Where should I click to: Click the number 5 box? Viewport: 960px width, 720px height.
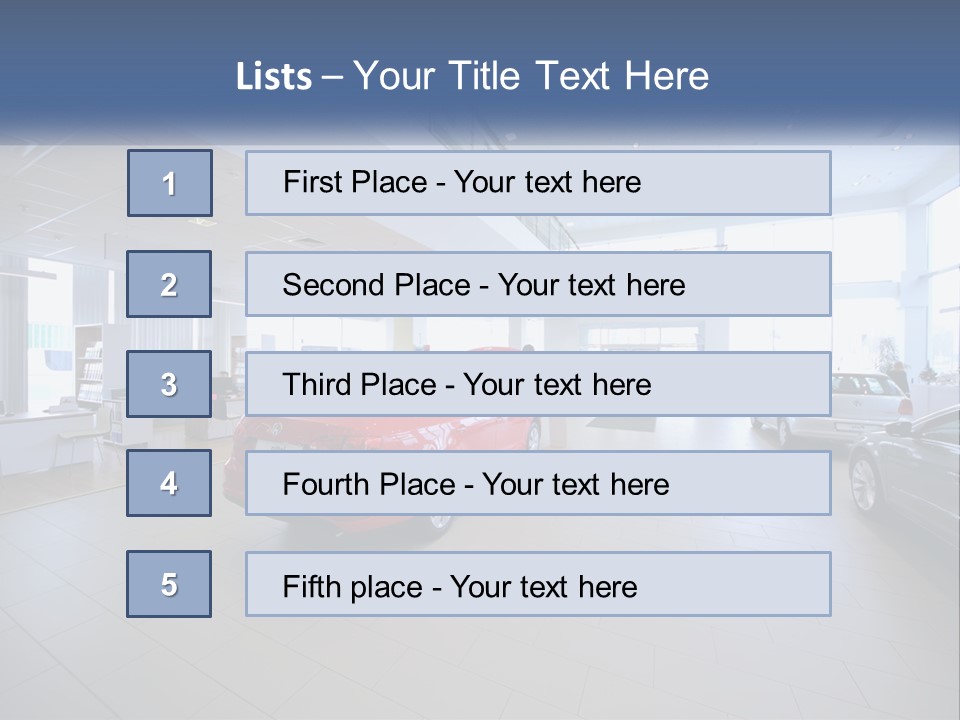click(169, 584)
